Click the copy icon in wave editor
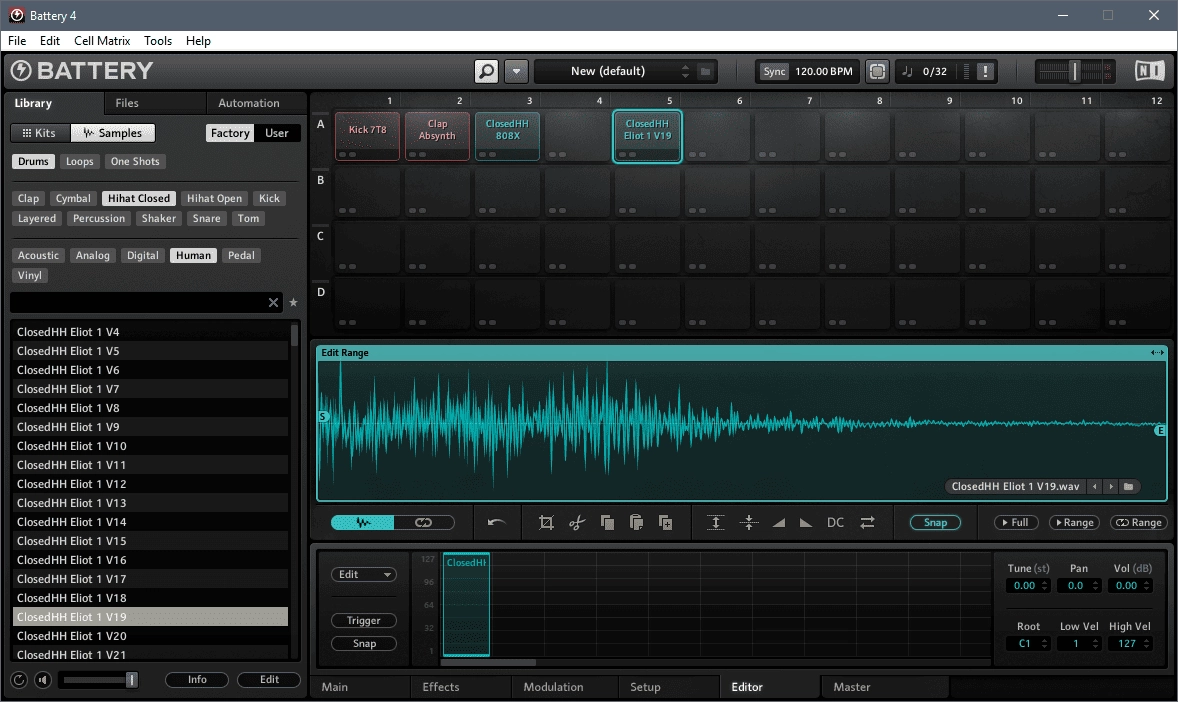This screenshot has width=1178, height=702. [607, 522]
